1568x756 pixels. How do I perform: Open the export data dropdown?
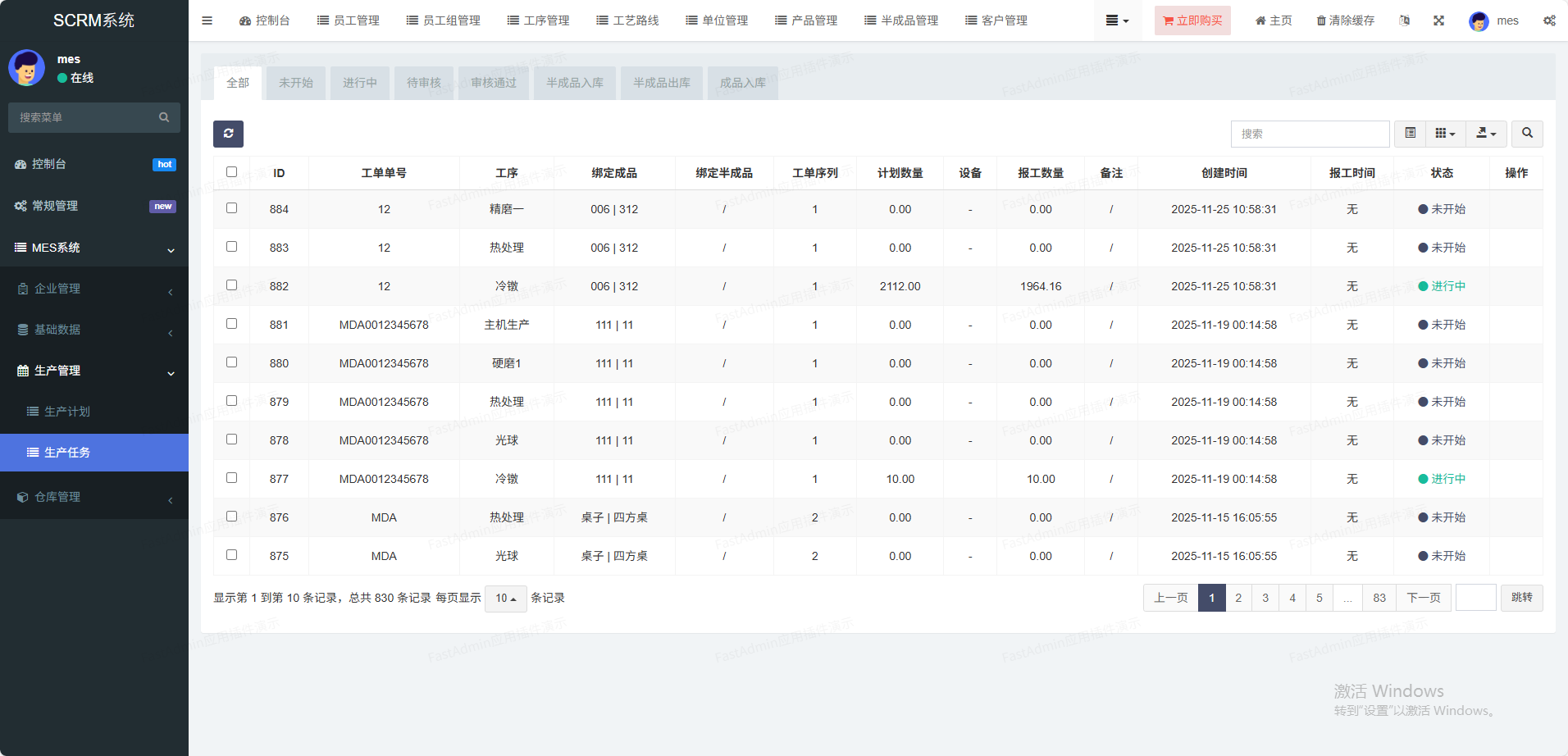click(x=1486, y=134)
